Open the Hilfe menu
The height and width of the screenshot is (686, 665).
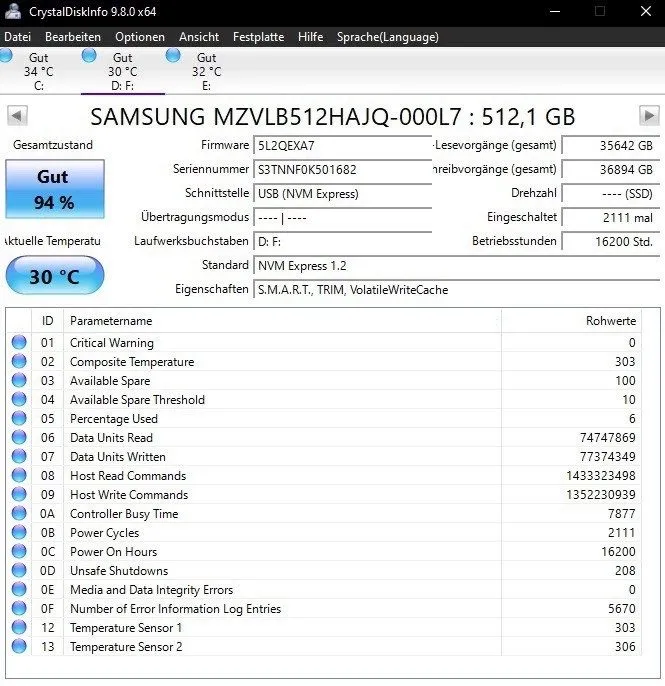[x=310, y=37]
